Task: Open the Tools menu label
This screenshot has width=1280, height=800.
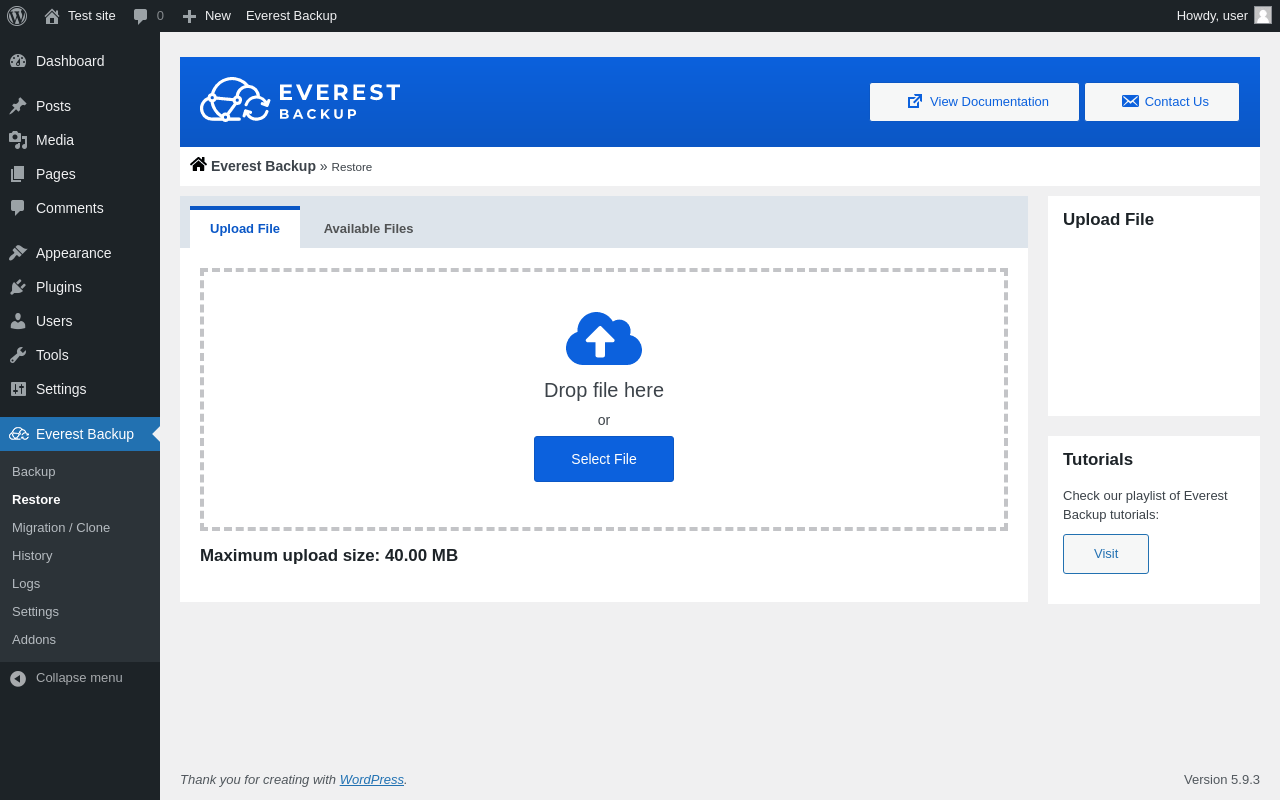Action: (x=52, y=355)
